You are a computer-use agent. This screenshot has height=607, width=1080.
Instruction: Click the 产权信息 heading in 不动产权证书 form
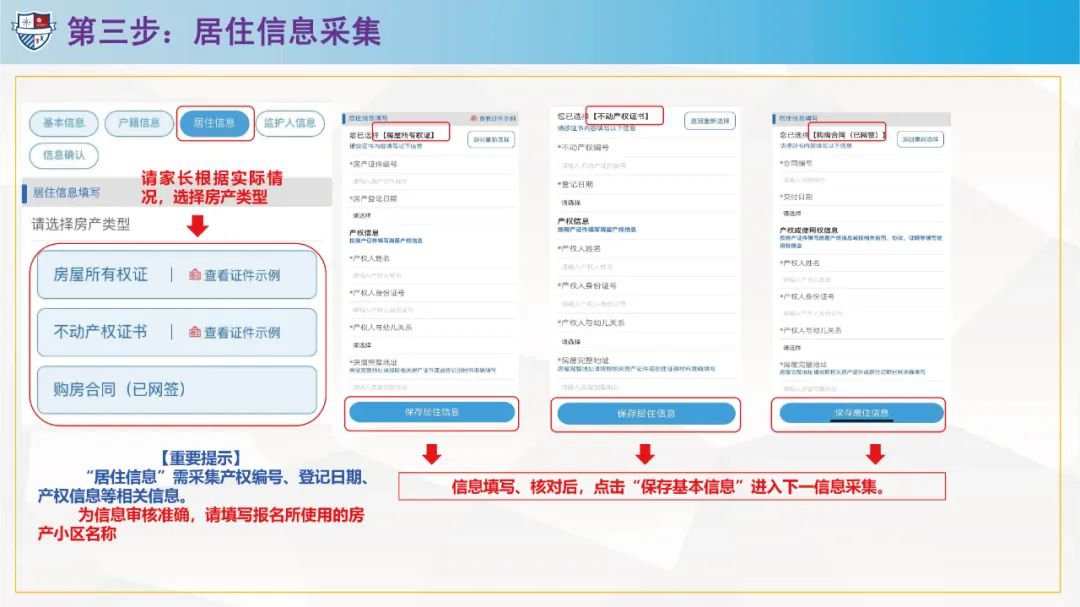coord(573,221)
